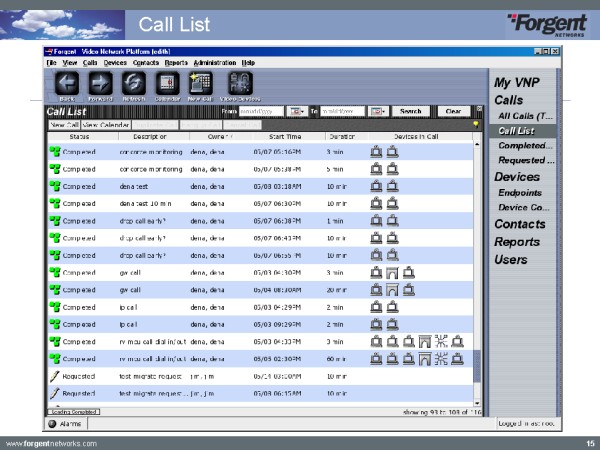Open the Video Devices toolbar icon

click(x=239, y=84)
